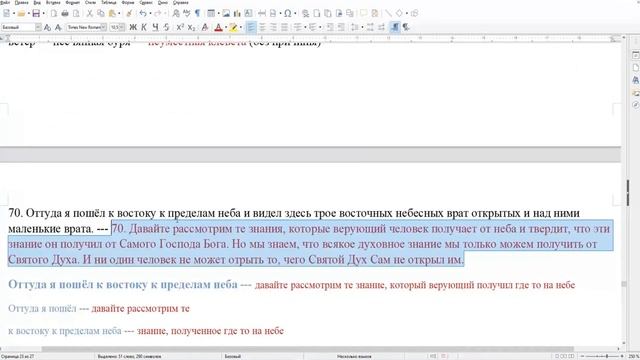Open the font size dropdown
640x360 pixels.
122,27
